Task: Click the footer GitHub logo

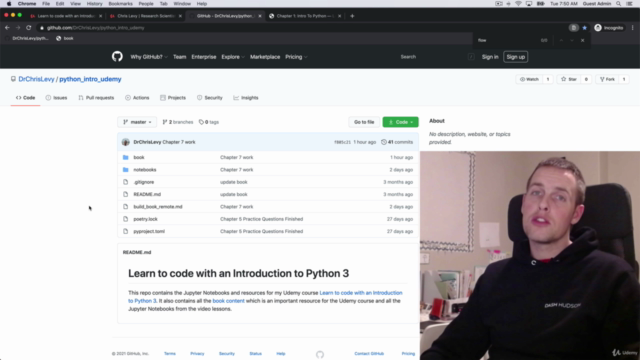Action: (320, 354)
